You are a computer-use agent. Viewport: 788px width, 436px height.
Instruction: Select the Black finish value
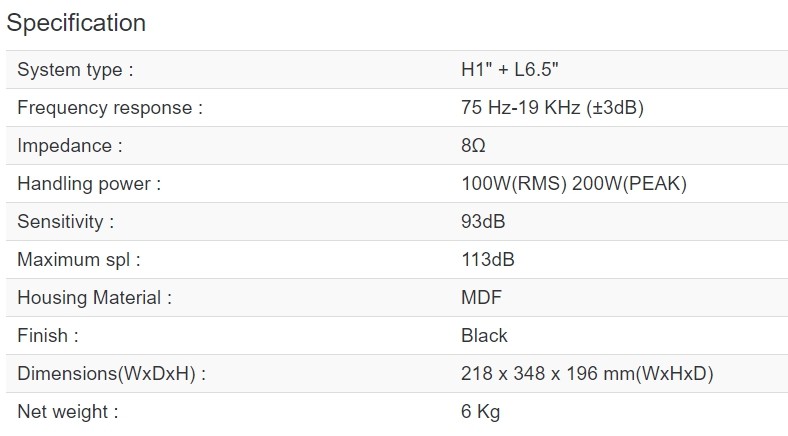point(484,336)
